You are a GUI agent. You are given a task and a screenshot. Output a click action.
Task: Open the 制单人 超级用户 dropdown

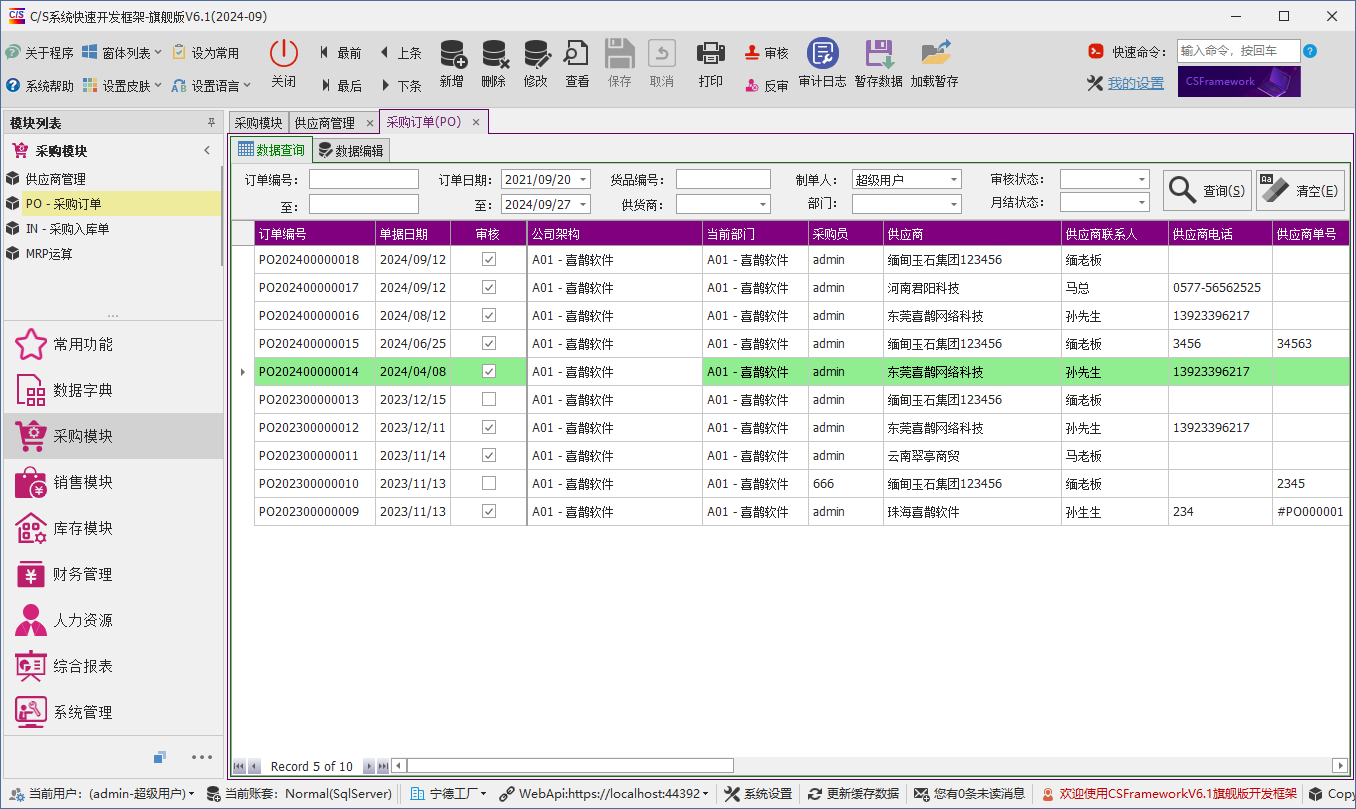pos(953,180)
